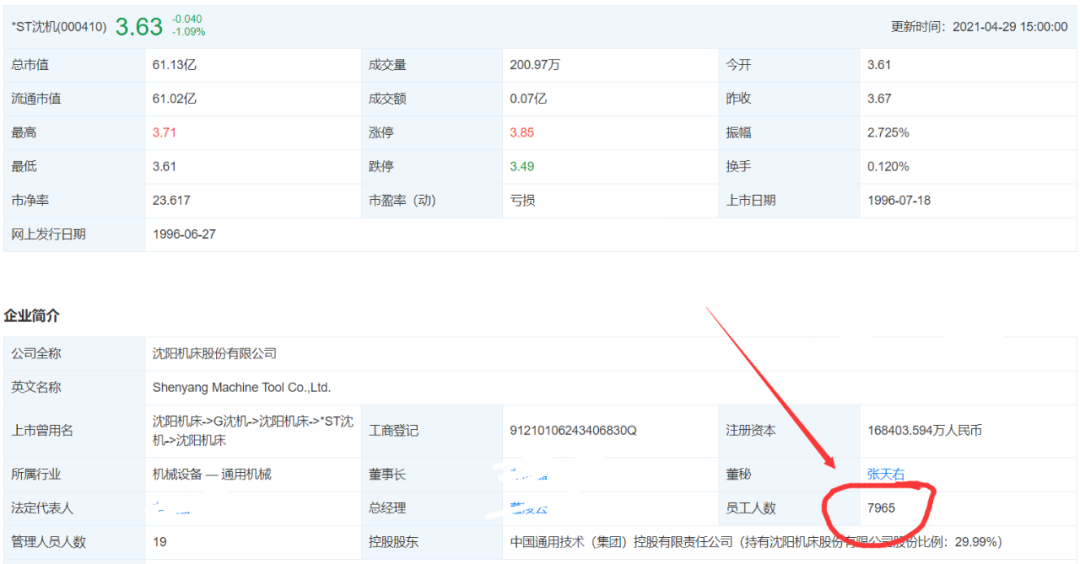
Task: Select the 涨停 label
Action: point(381,132)
